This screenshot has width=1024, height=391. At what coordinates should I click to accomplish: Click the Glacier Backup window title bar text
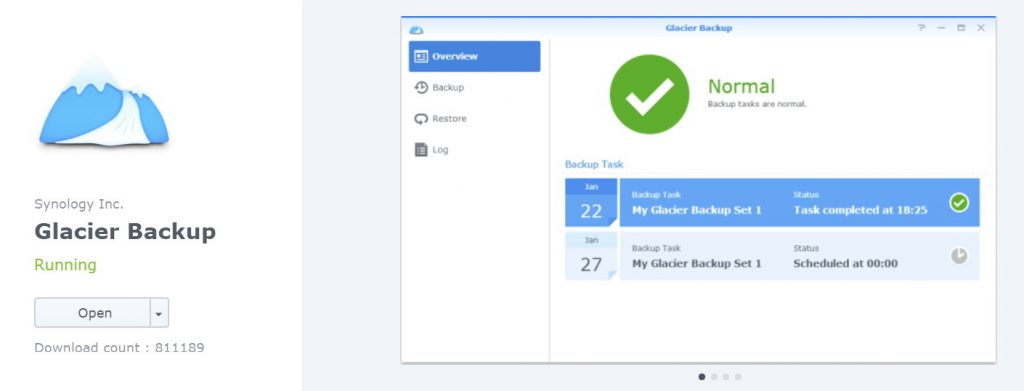[699, 28]
